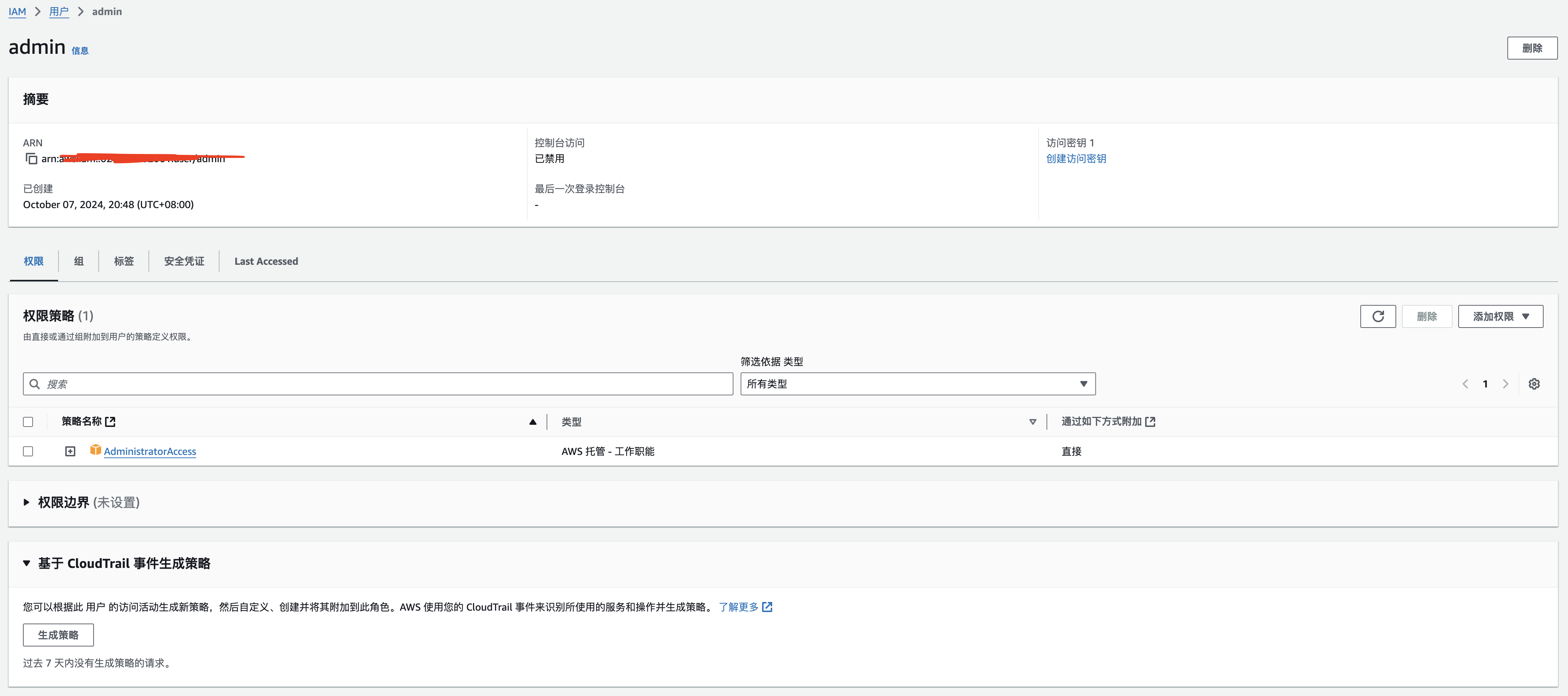Sort by 类型 column arrow

coord(1032,422)
